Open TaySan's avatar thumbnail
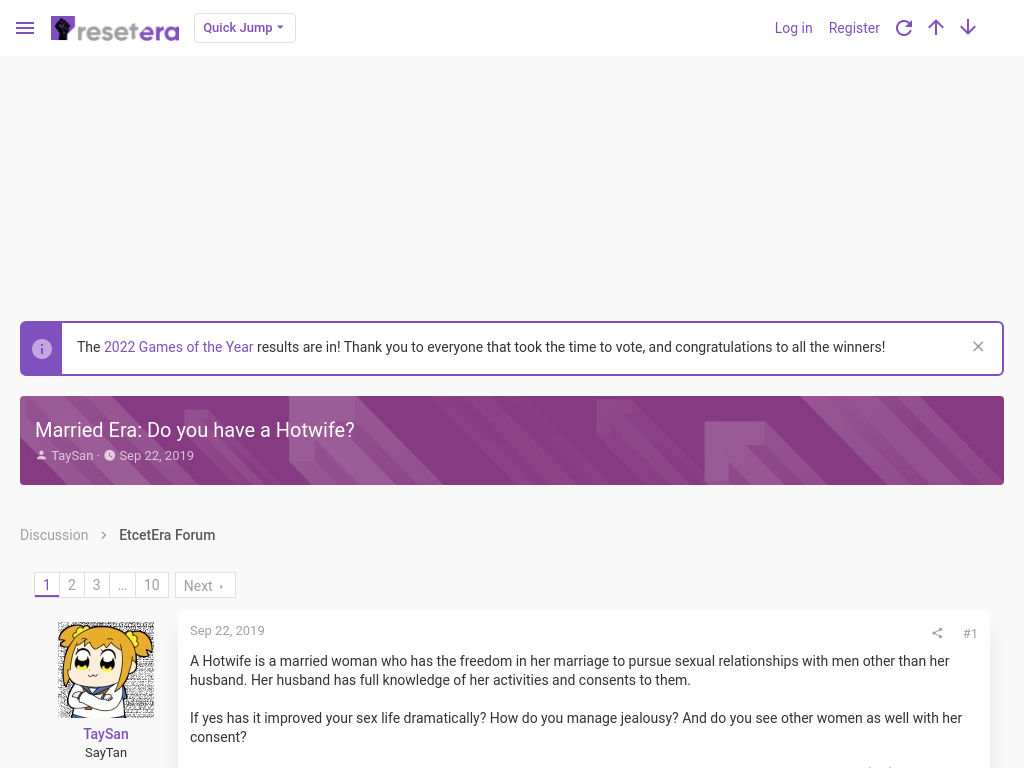The height and width of the screenshot is (768, 1024). point(106,670)
